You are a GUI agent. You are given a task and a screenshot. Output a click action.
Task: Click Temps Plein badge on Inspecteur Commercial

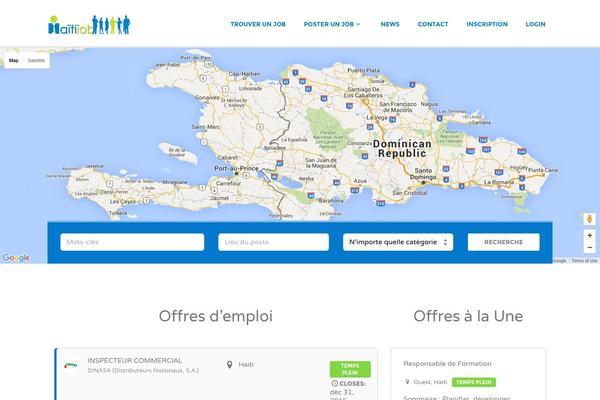[350, 369]
